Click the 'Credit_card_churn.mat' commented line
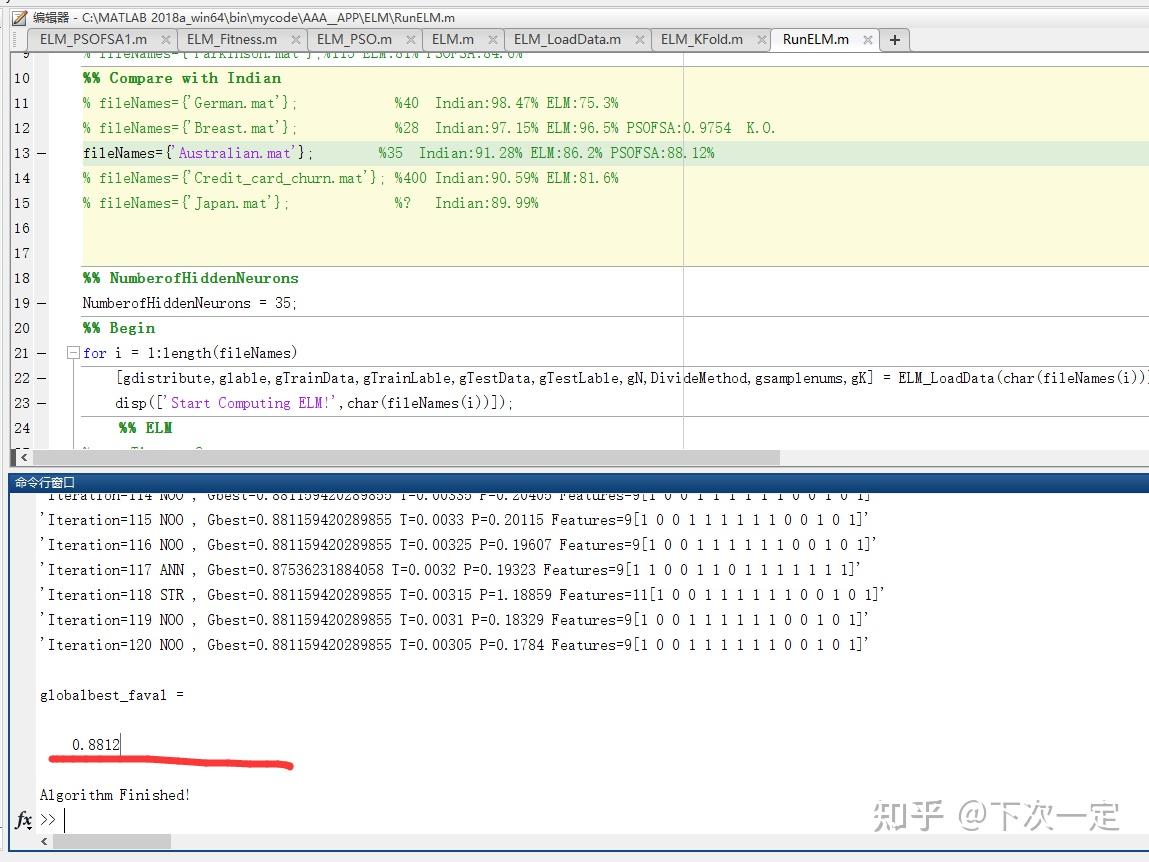1149x862 pixels. [x=350, y=178]
